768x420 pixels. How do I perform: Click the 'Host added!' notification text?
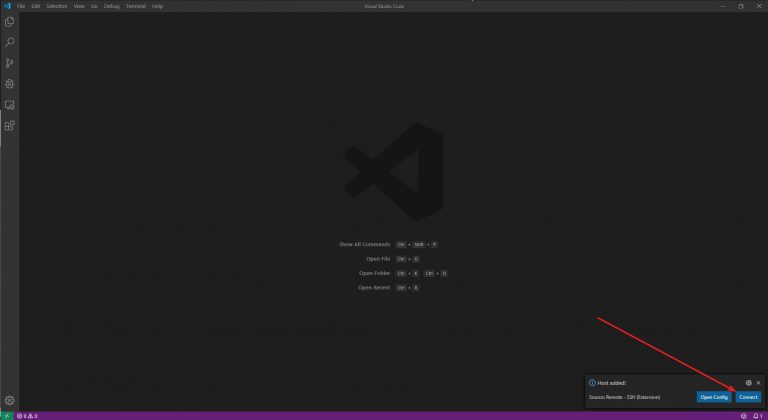pyautogui.click(x=611, y=383)
